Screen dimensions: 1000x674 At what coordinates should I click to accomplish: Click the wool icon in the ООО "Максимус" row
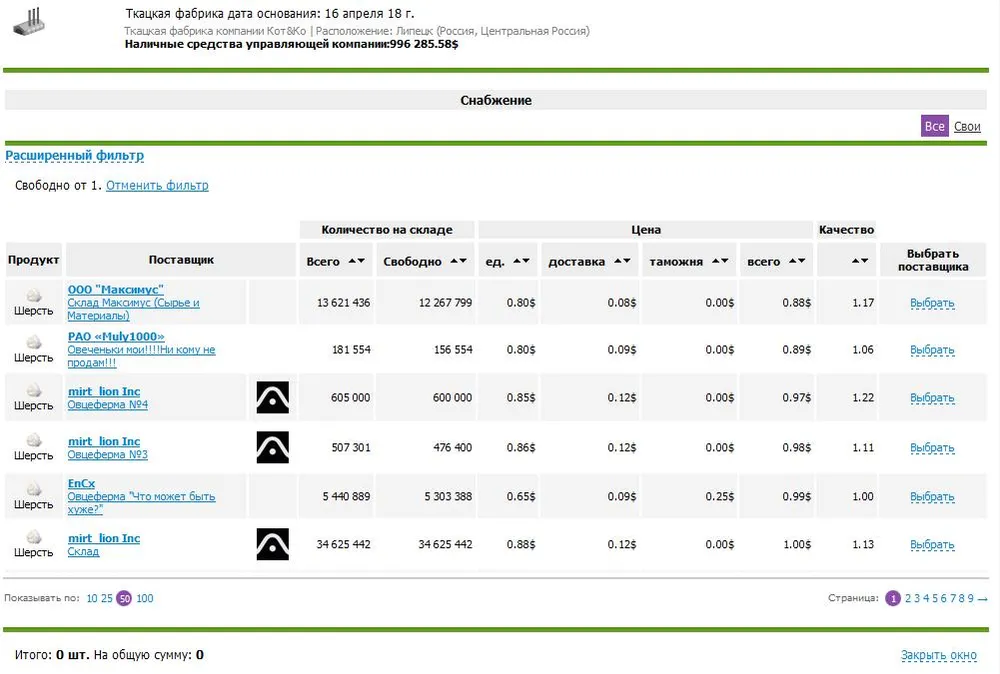pyautogui.click(x=33, y=295)
